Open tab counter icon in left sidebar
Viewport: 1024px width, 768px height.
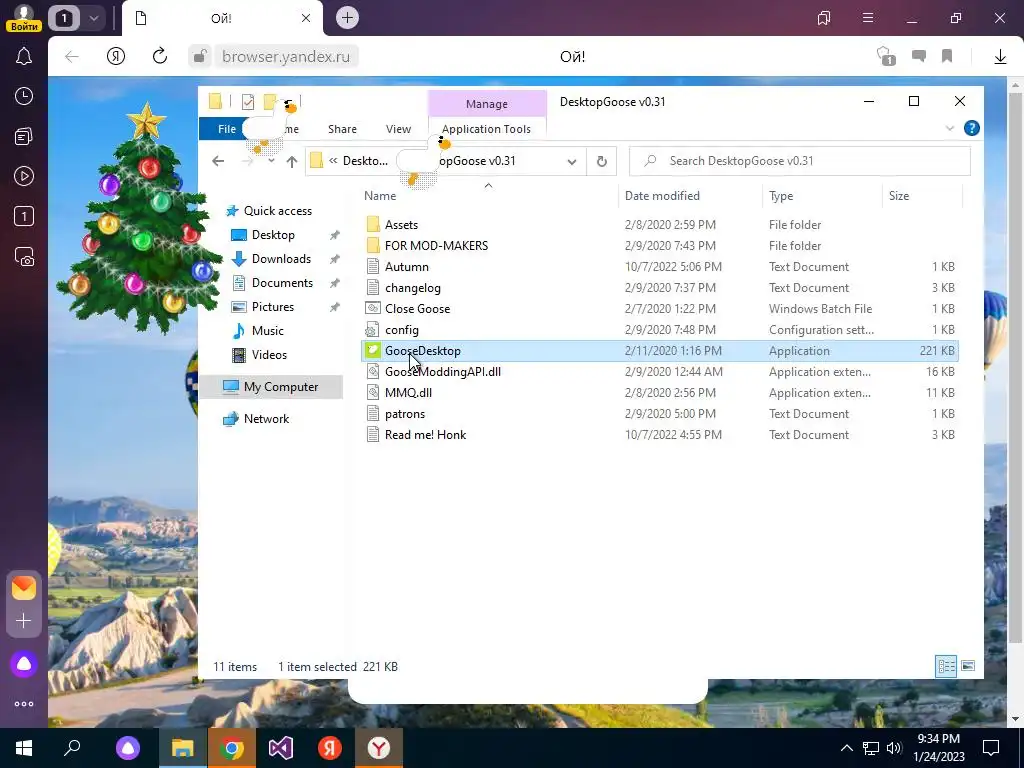pyautogui.click(x=24, y=216)
